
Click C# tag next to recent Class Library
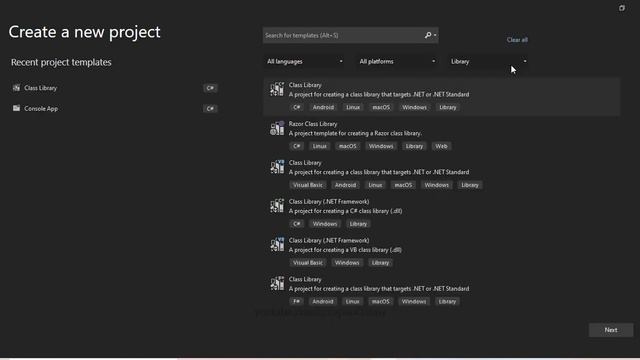tap(210, 88)
